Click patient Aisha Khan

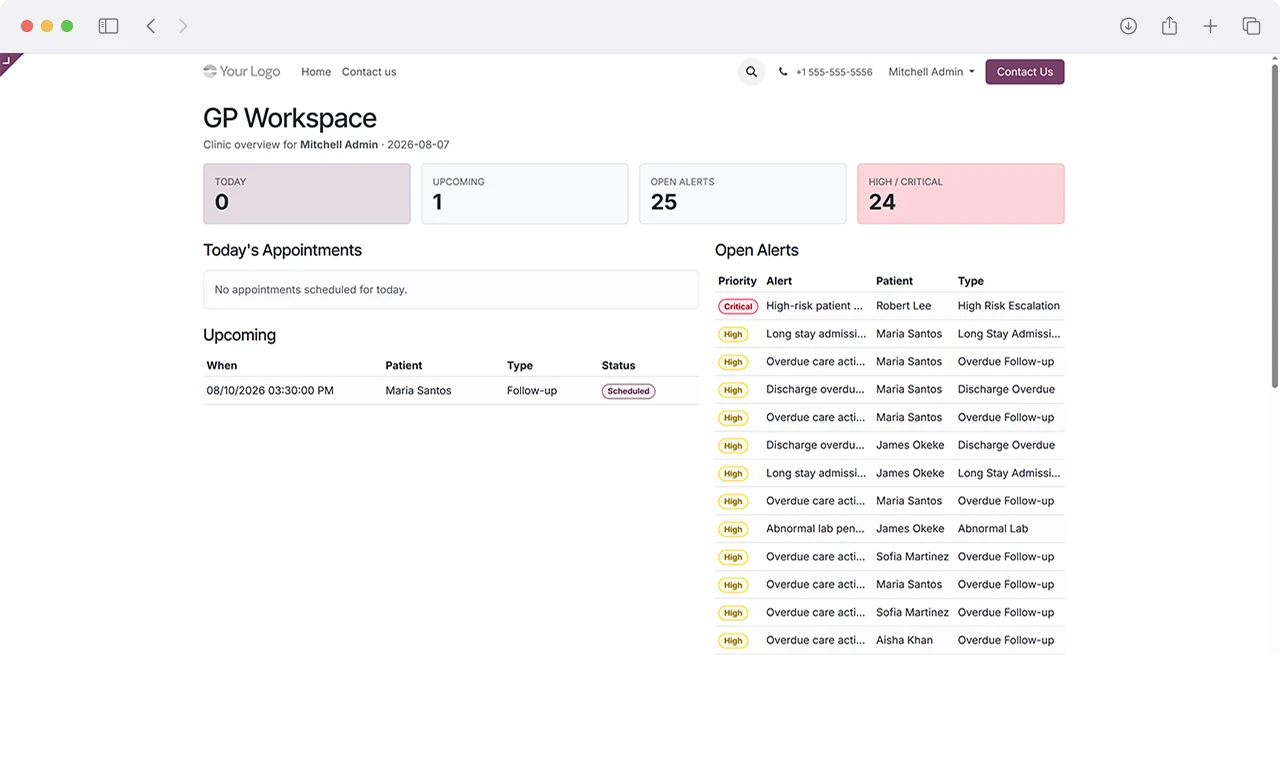[904, 640]
